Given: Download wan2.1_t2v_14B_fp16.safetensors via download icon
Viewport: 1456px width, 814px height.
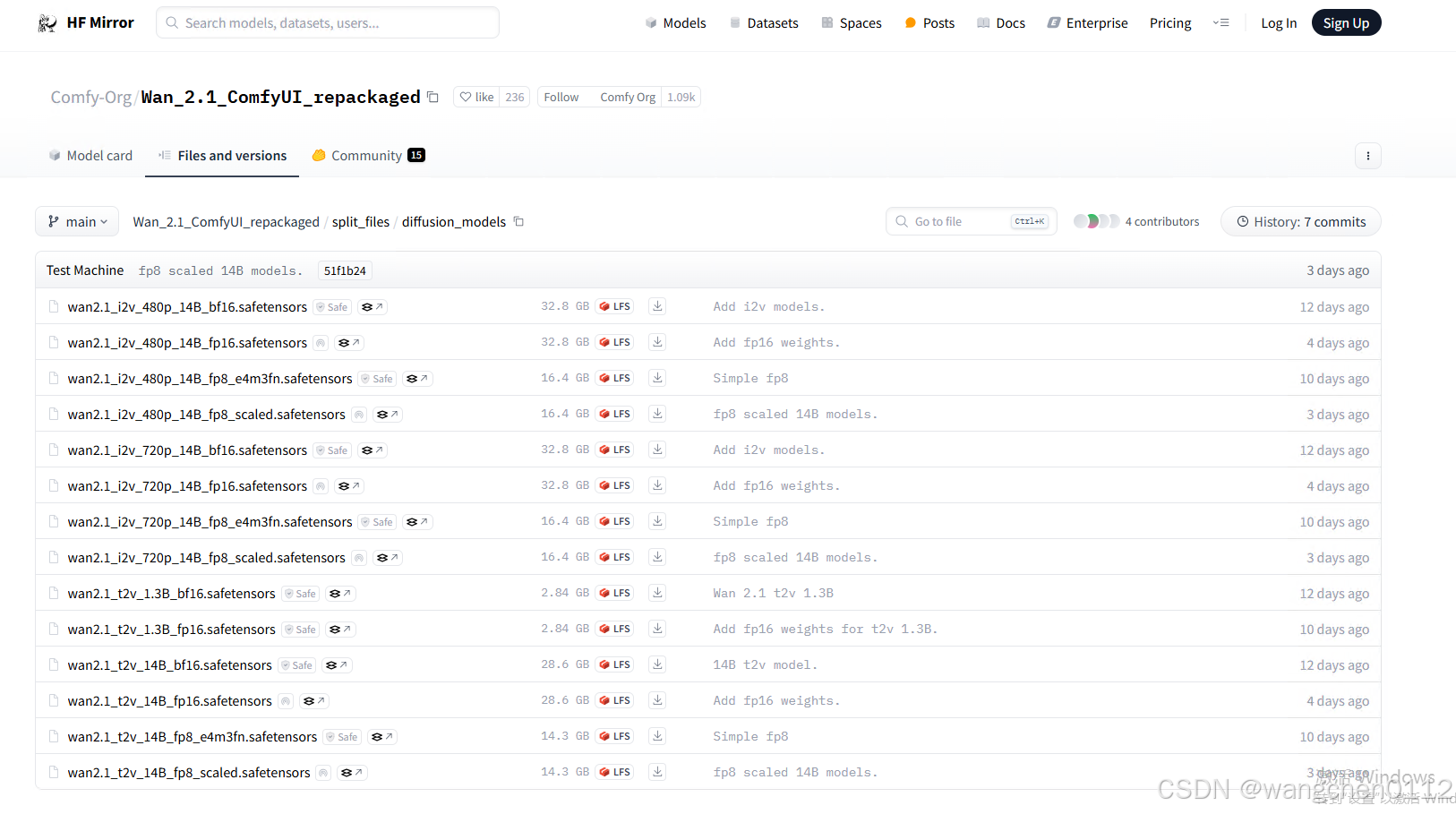Looking at the screenshot, I should 657,700.
